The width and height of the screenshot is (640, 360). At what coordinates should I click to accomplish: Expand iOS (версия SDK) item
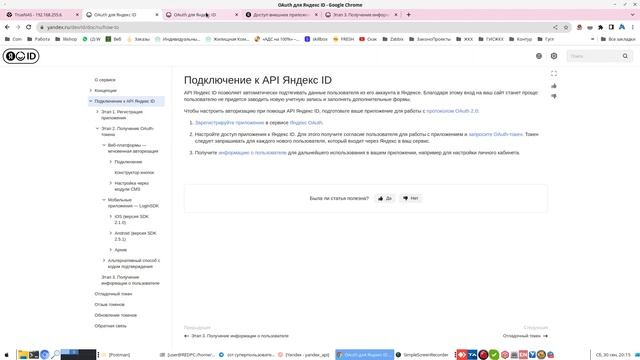tap(111, 217)
